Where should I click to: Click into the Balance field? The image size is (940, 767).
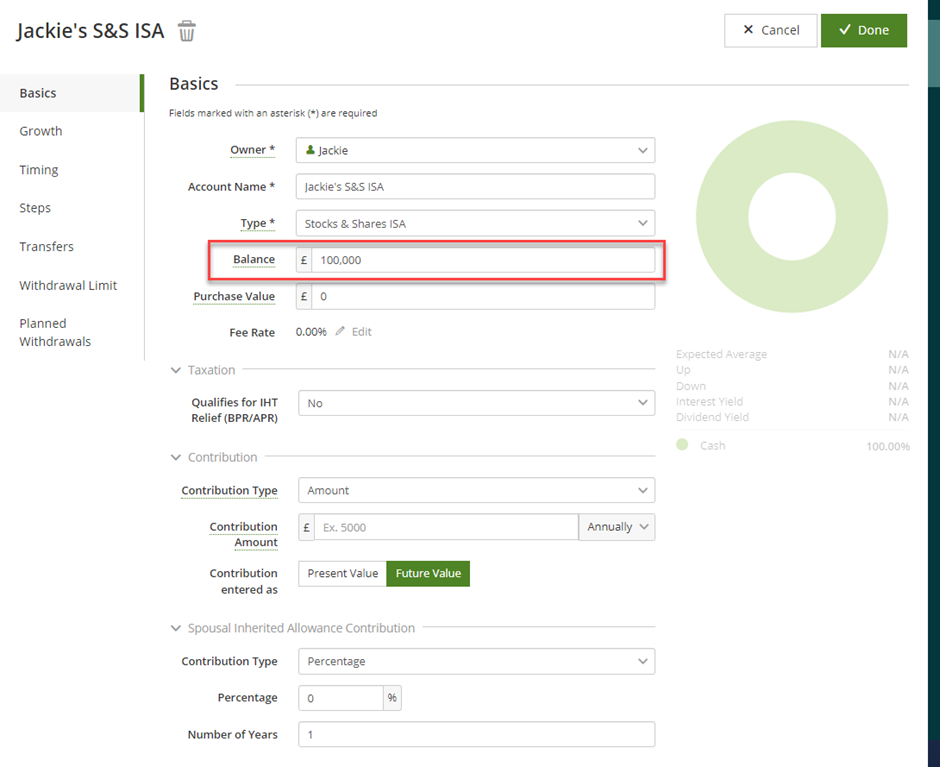coord(482,260)
